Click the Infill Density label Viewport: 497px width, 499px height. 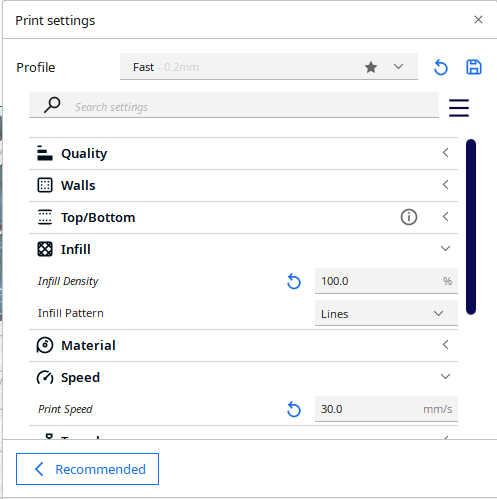[x=68, y=281]
